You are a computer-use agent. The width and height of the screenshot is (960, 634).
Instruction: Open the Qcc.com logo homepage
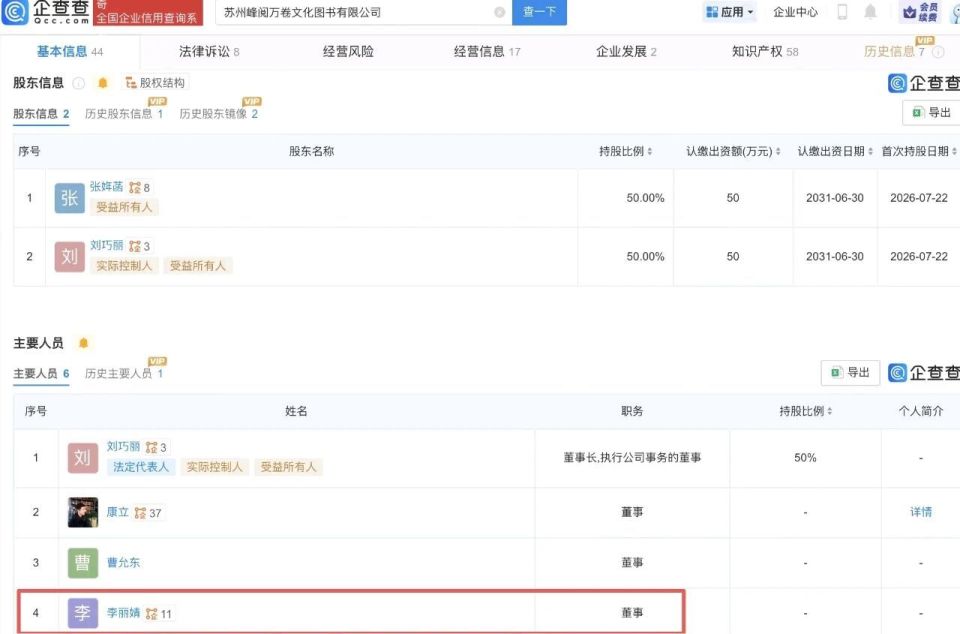[x=46, y=12]
